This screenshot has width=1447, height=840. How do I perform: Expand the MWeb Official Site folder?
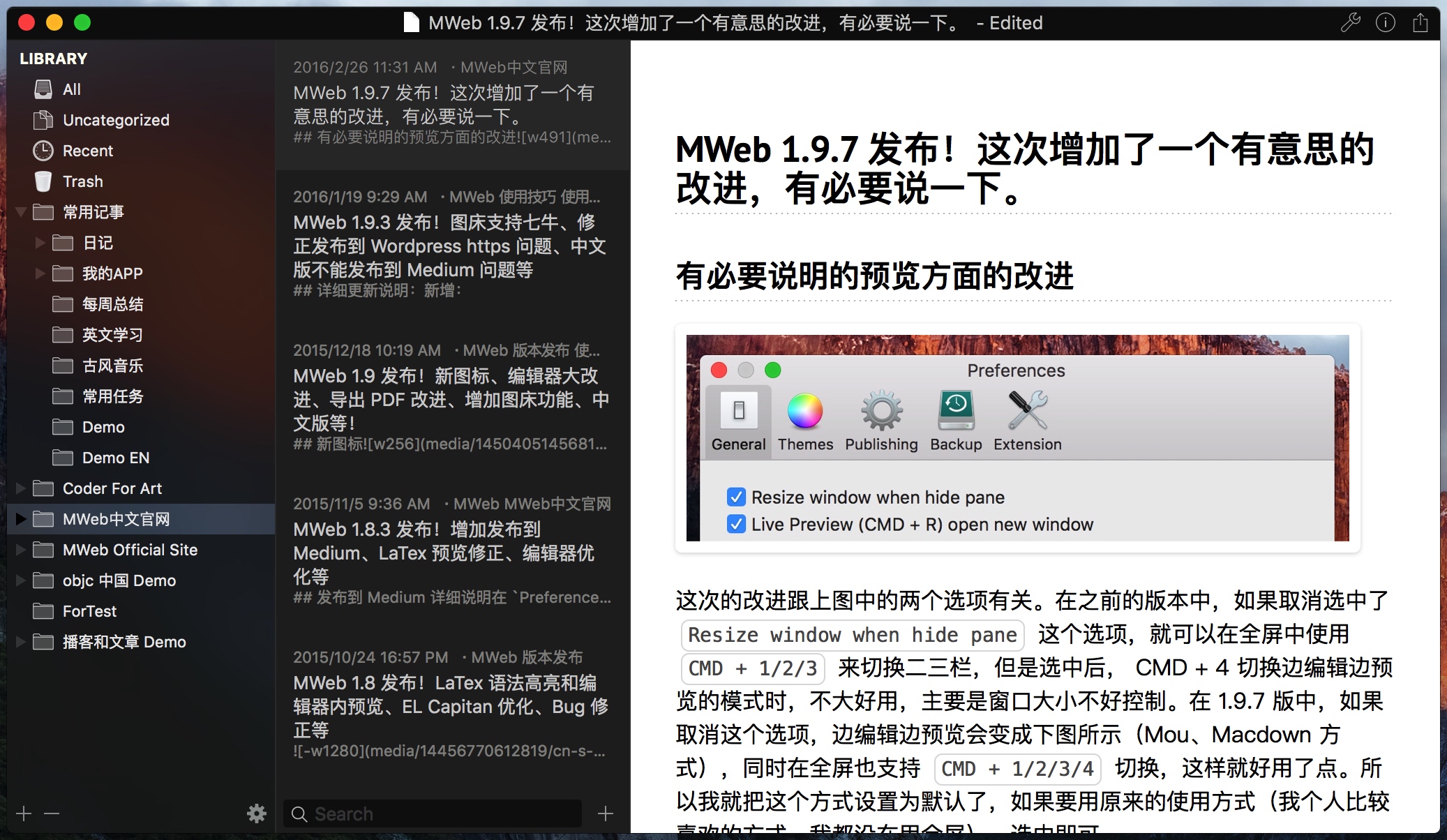(21, 550)
